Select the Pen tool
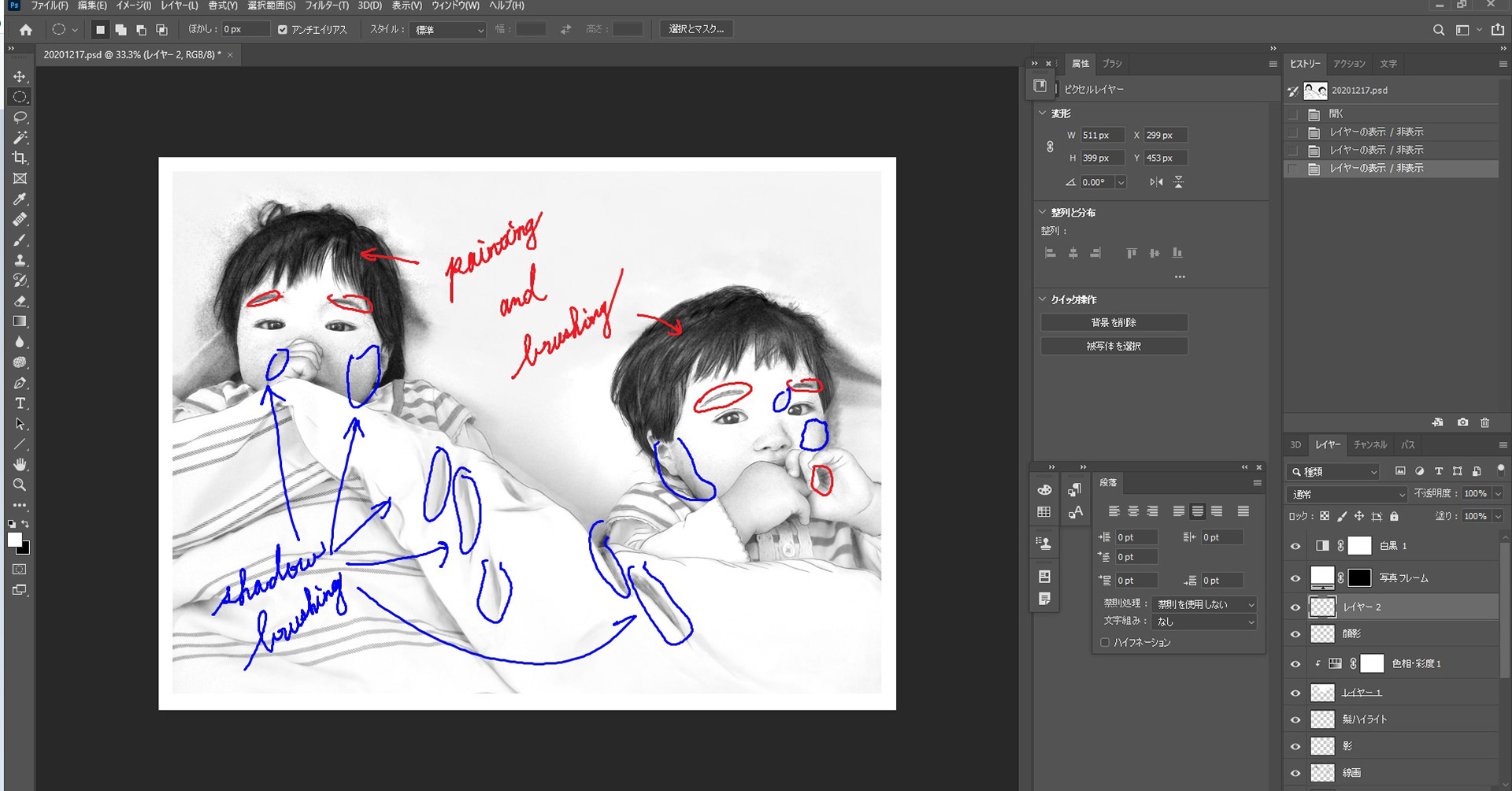 [20, 383]
